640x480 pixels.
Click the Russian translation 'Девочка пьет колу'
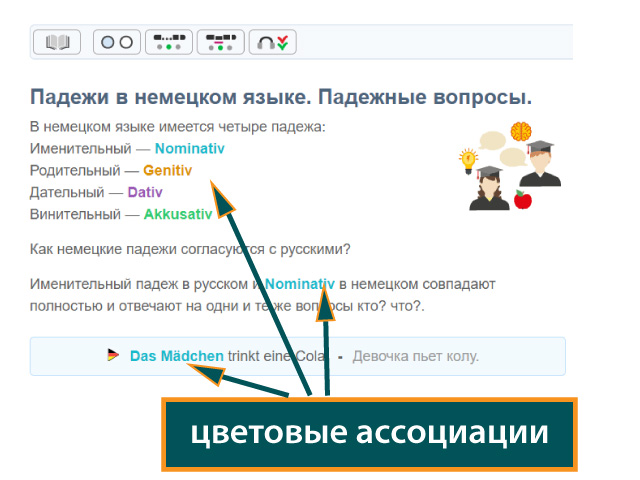(x=416, y=356)
